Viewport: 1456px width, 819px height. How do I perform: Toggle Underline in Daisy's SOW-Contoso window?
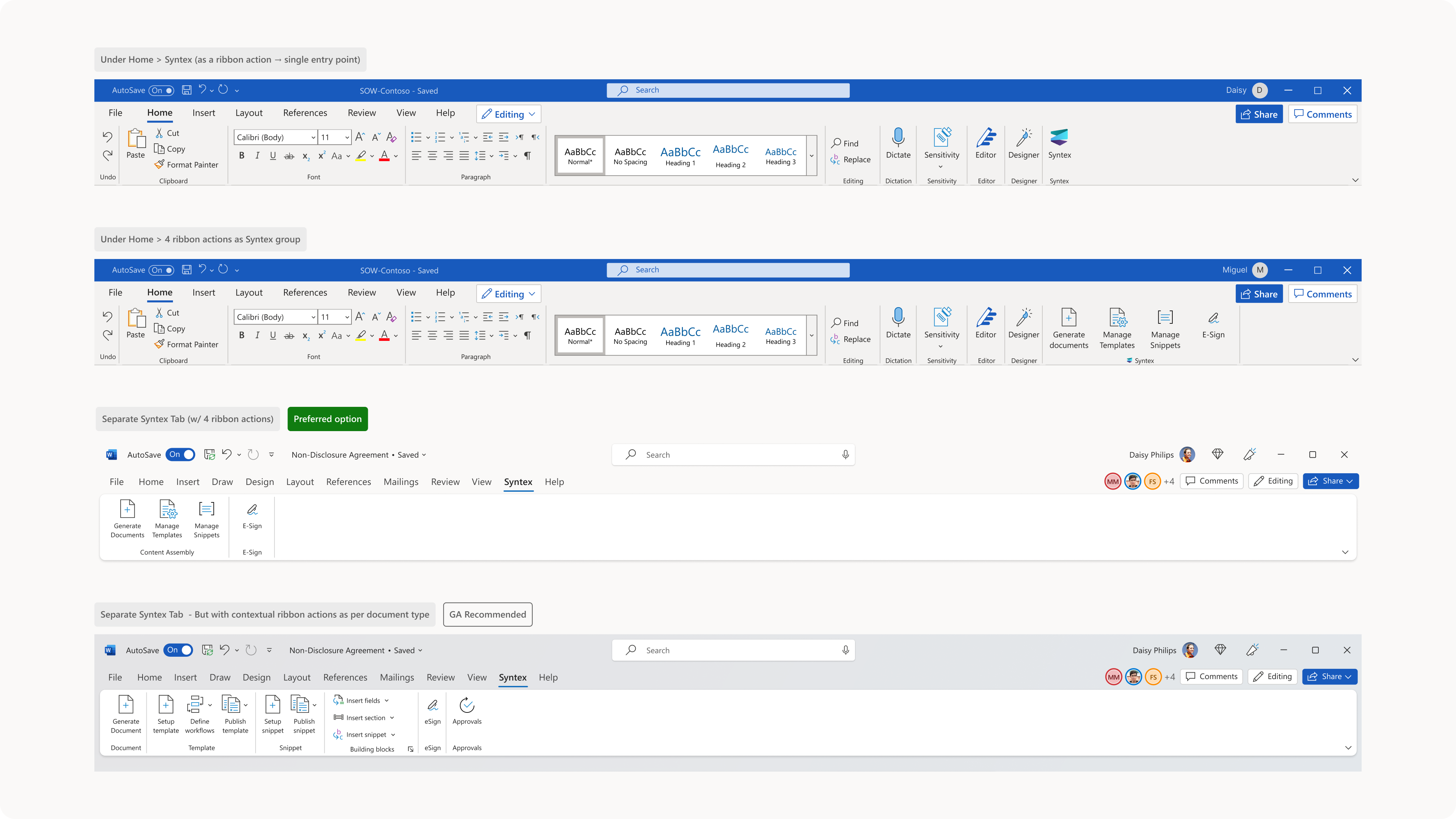273,155
